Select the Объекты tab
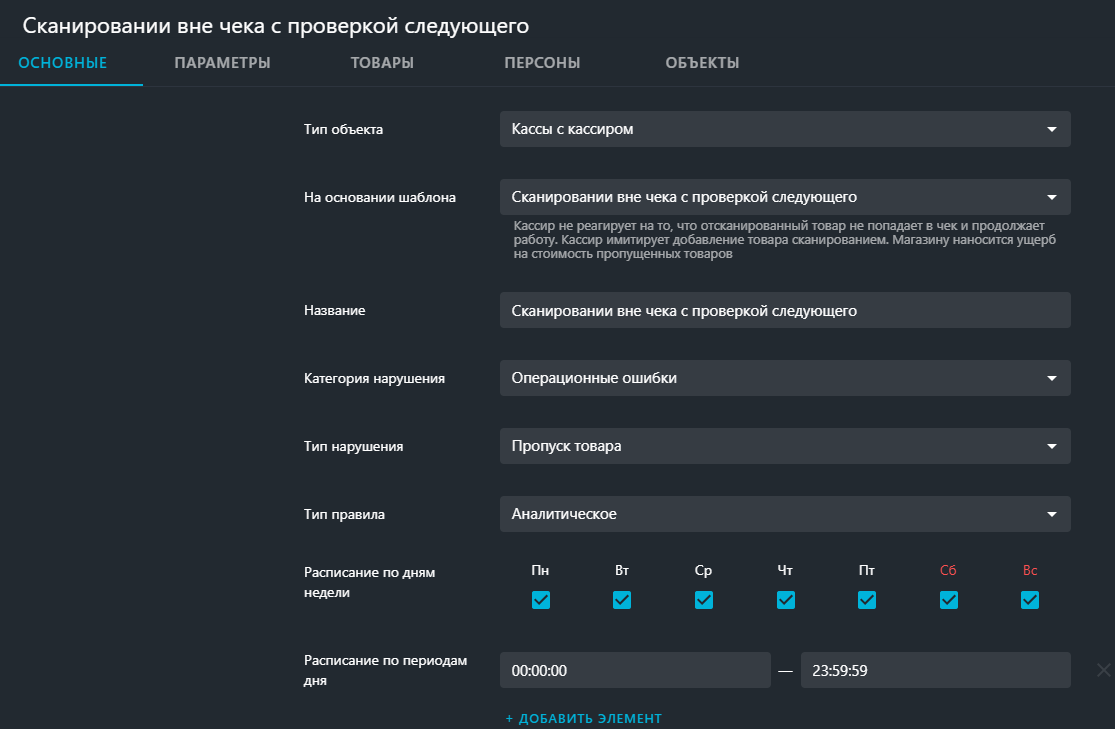The height and width of the screenshot is (729, 1115). (x=702, y=63)
